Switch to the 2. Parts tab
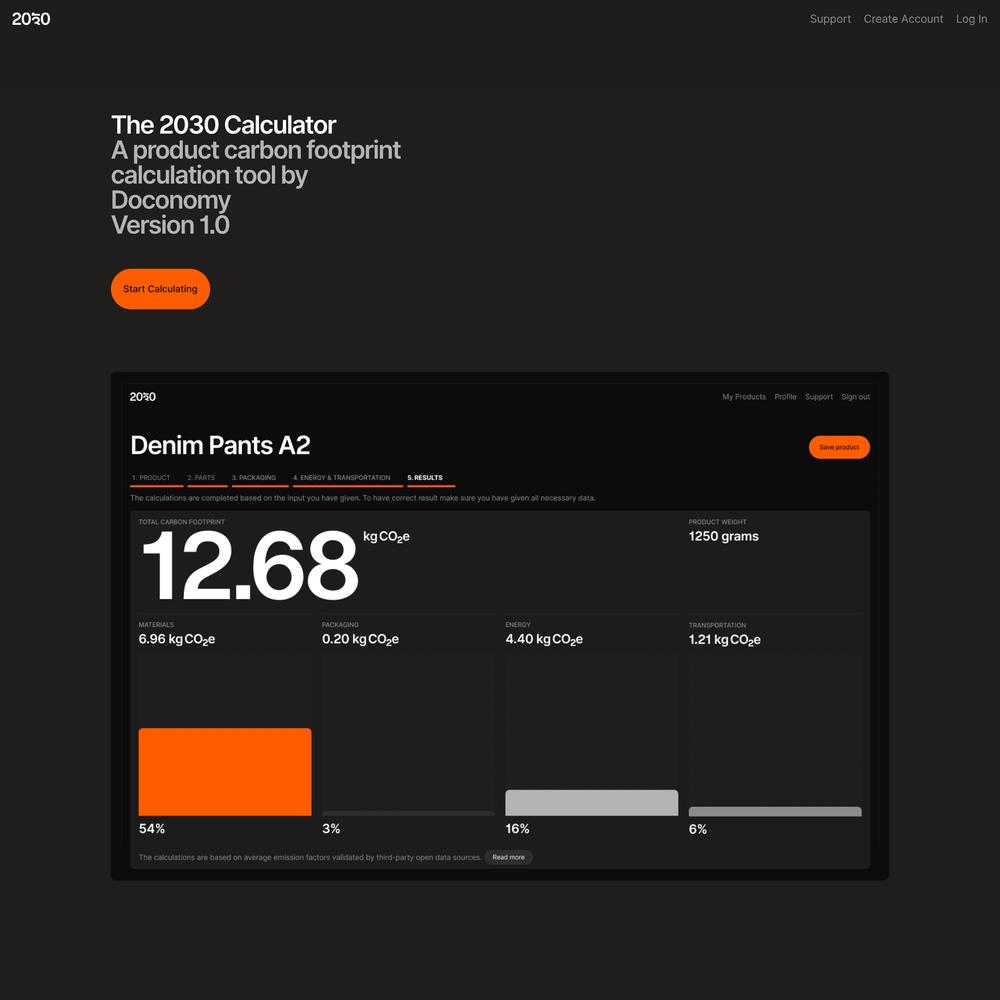Viewport: 1000px width, 1000px height. click(x=207, y=478)
